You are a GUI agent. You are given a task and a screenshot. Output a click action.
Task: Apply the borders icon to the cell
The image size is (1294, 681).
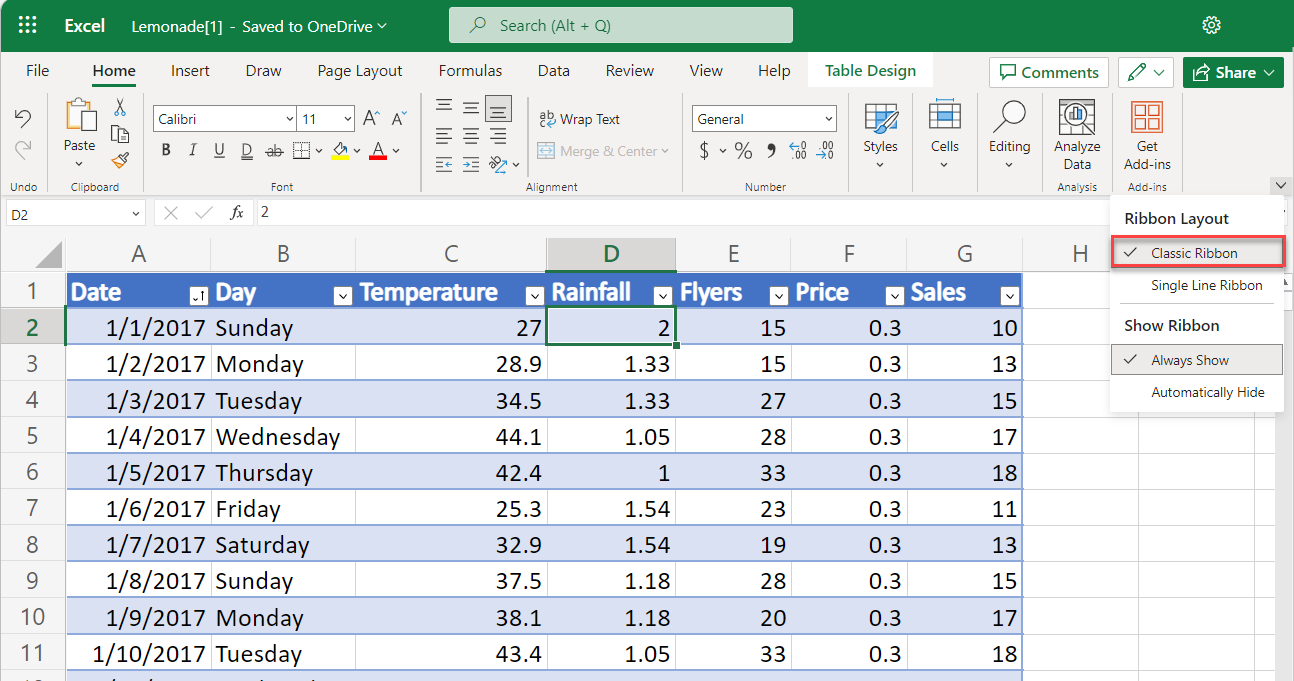(302, 151)
